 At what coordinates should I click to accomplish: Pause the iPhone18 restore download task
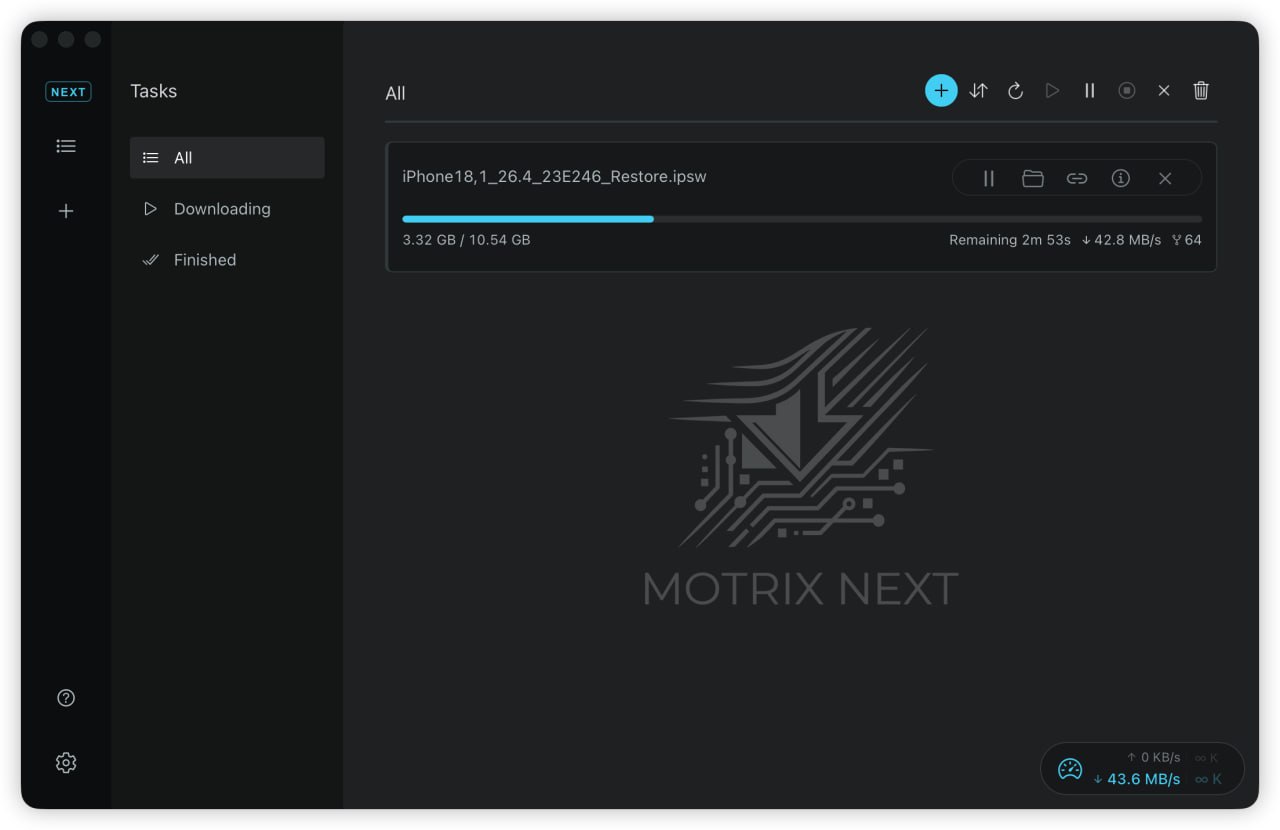click(989, 178)
